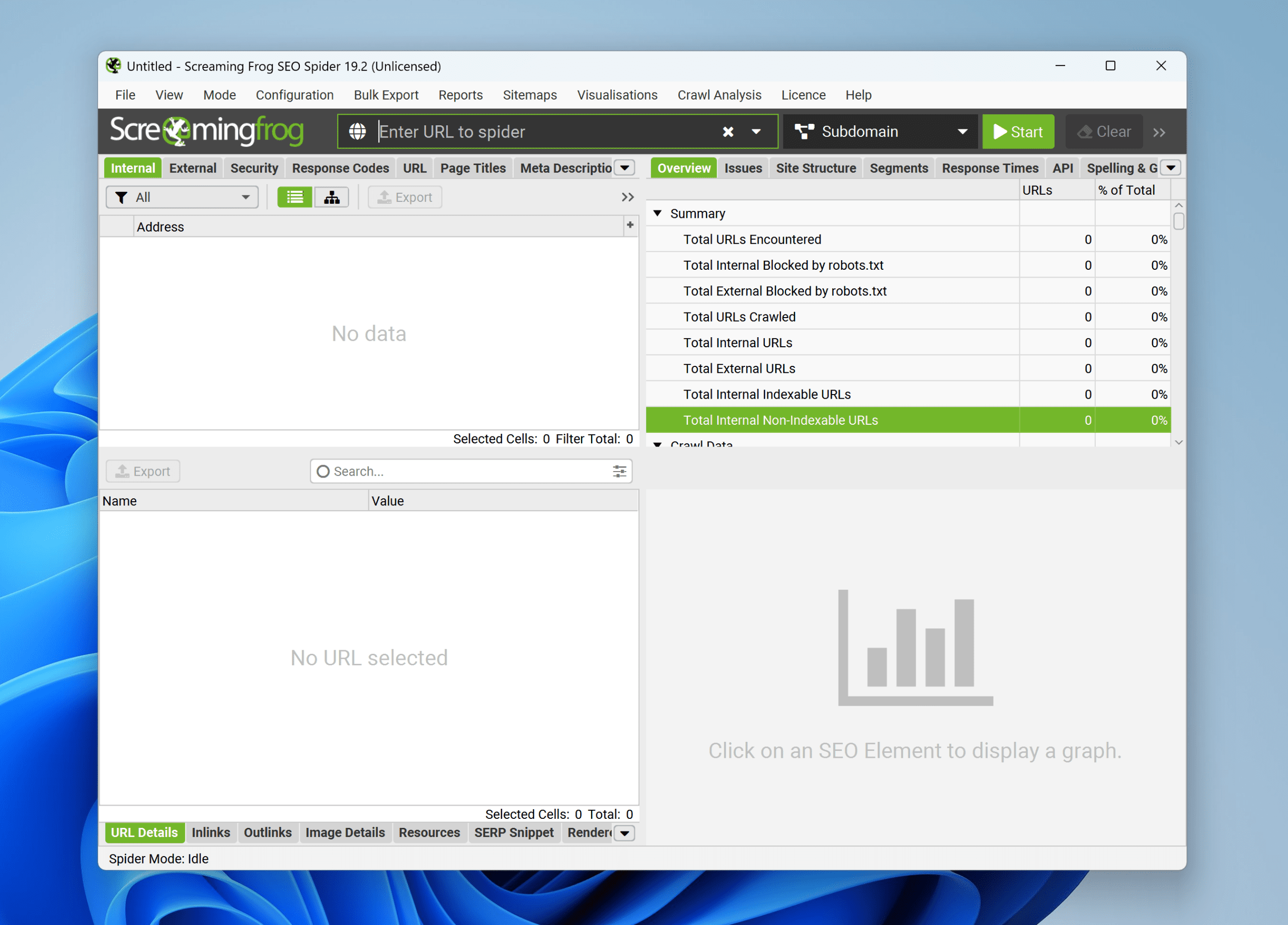Click Export button in Internal tab toolbar
Screen dimensions: 1288x925
pos(405,197)
